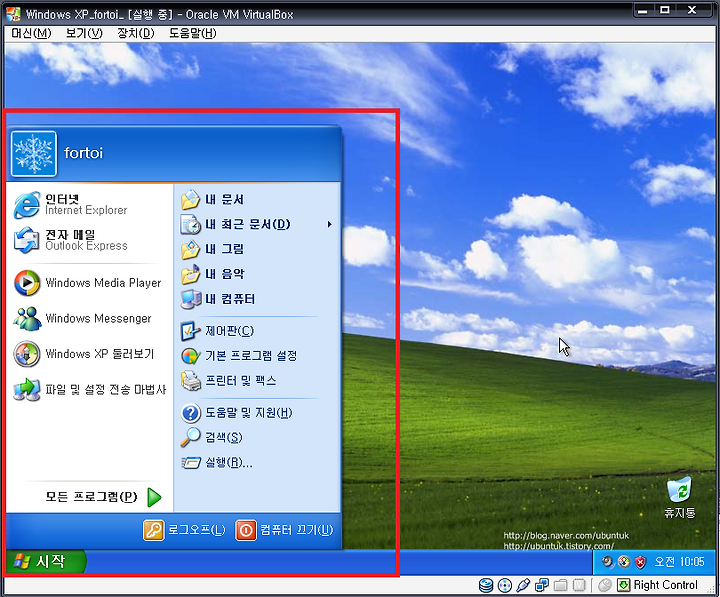Click the hard disk status icon
Image resolution: width=720 pixels, height=597 pixels.
(x=486, y=585)
